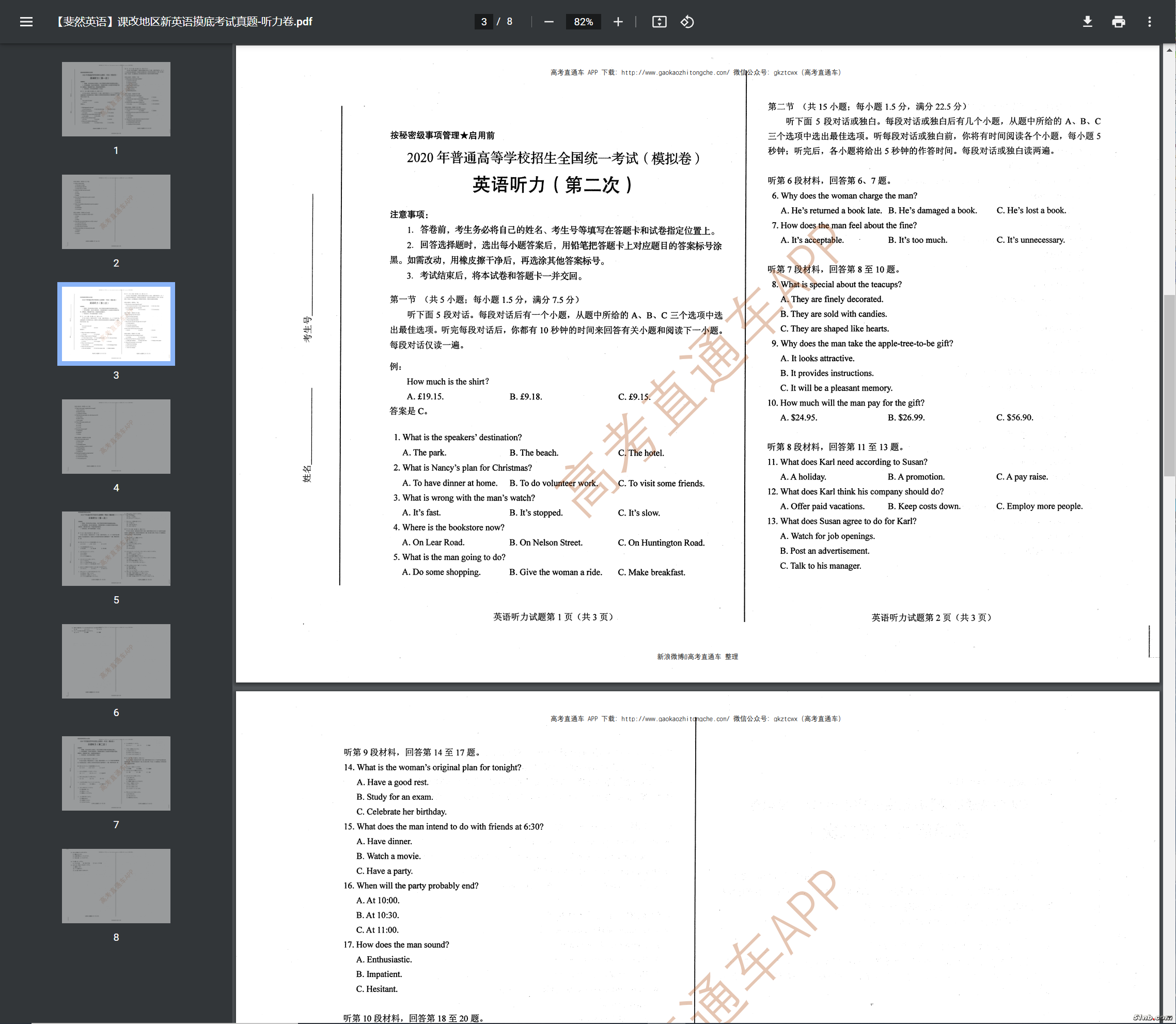Image resolution: width=1176 pixels, height=1024 pixels.
Task: Open the page 1 thumbnail
Action: 116,99
